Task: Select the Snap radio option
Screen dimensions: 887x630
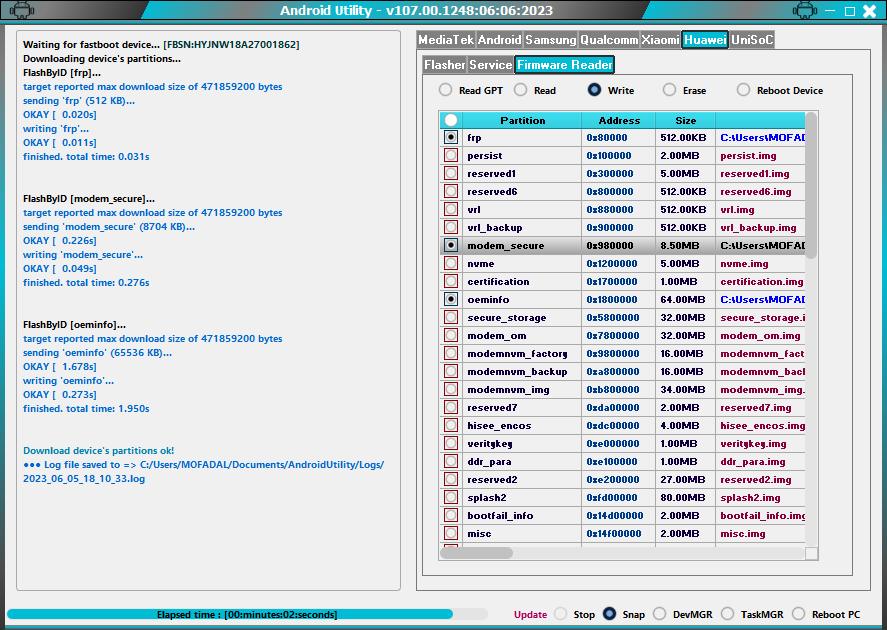Action: pos(609,614)
